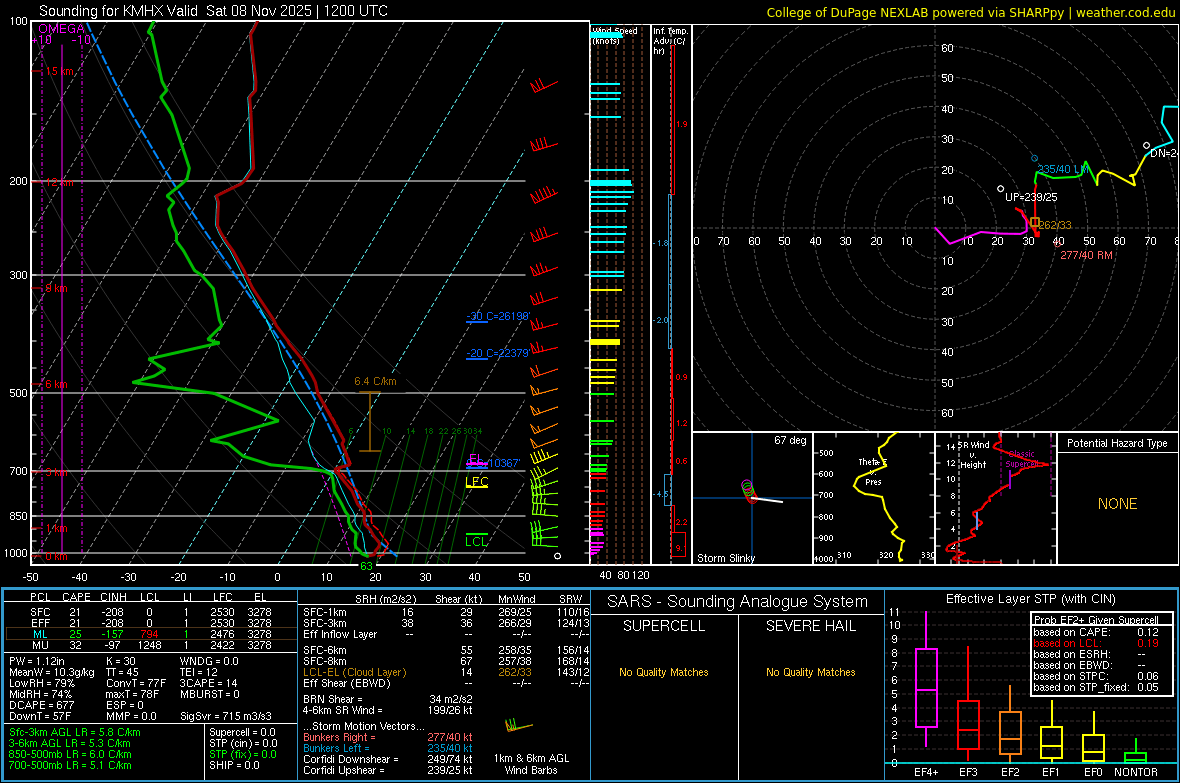1180x783 pixels.
Task: Click the 'SFC-6km' shear row
Action: coord(446,650)
